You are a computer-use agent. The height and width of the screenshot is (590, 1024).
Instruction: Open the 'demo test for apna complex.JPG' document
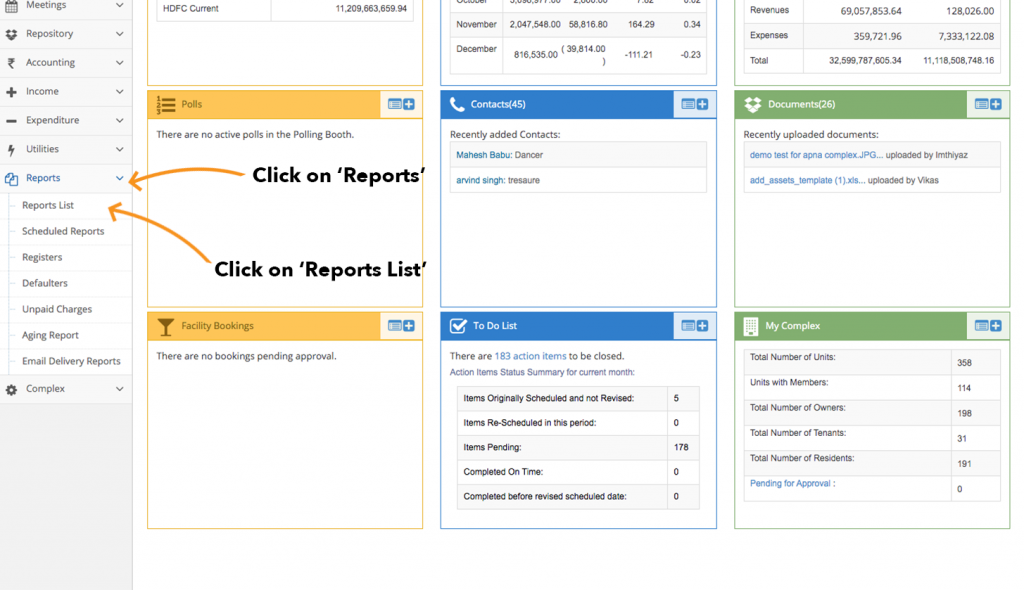pyautogui.click(x=816, y=156)
